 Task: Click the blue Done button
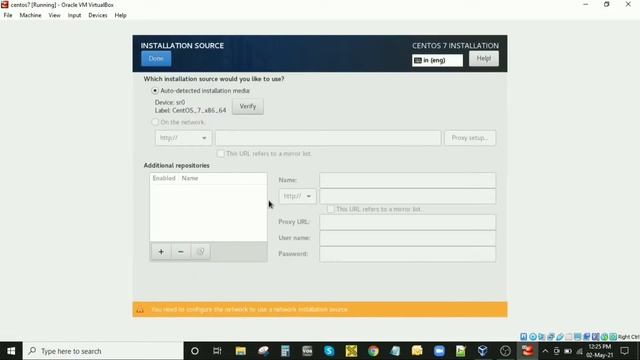click(x=156, y=58)
